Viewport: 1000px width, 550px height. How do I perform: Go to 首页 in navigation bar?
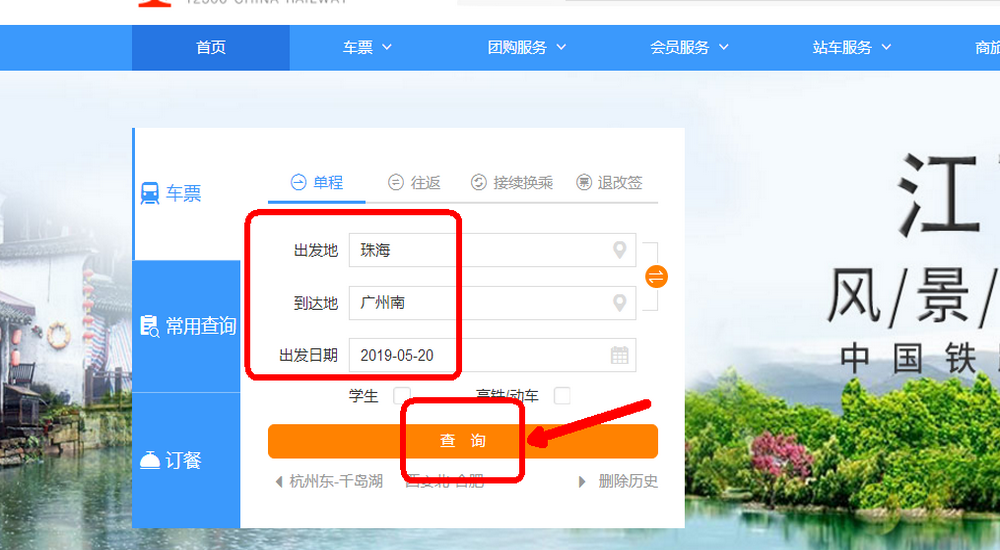click(210, 47)
